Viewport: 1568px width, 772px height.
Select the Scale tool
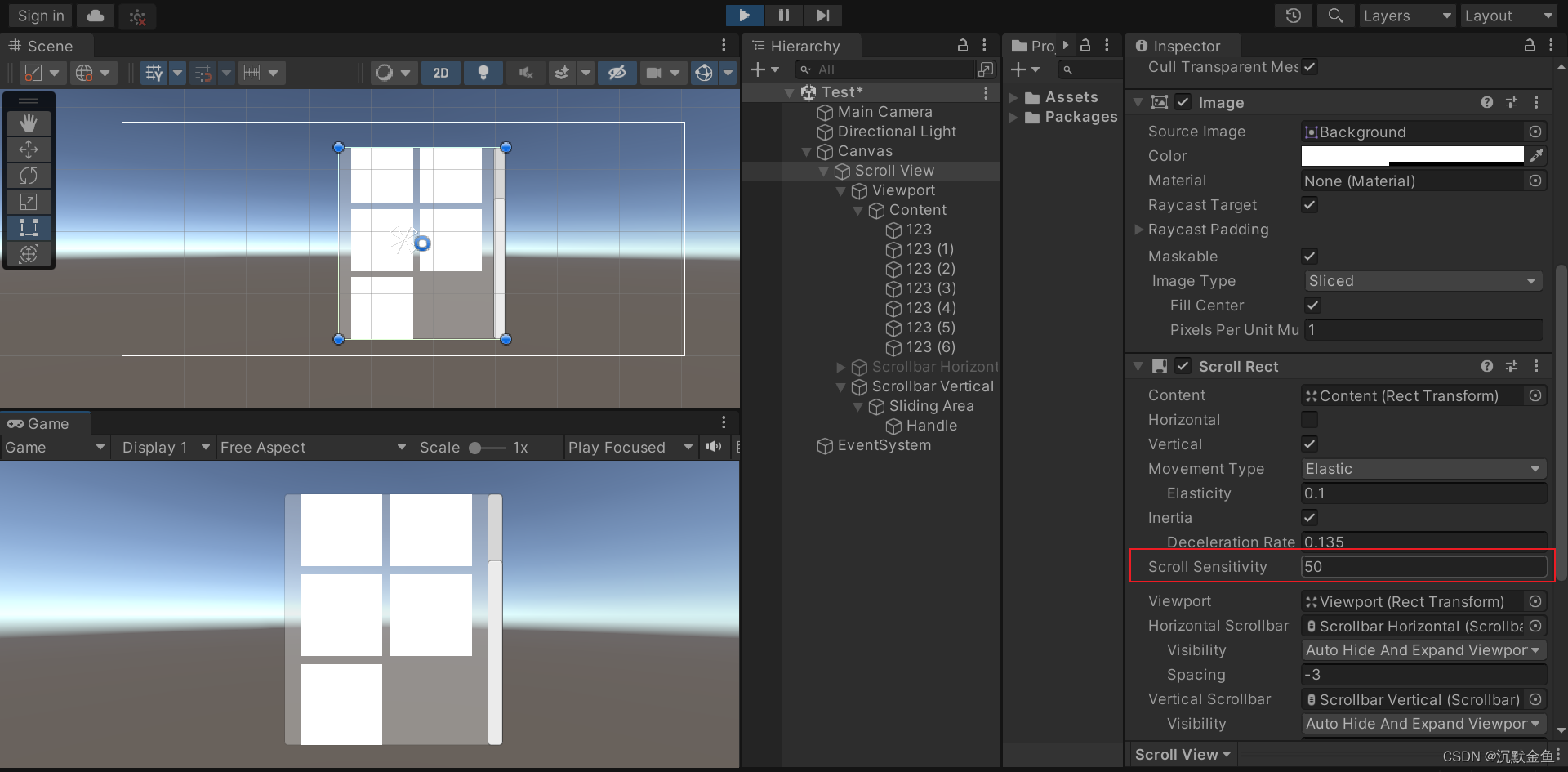point(29,202)
